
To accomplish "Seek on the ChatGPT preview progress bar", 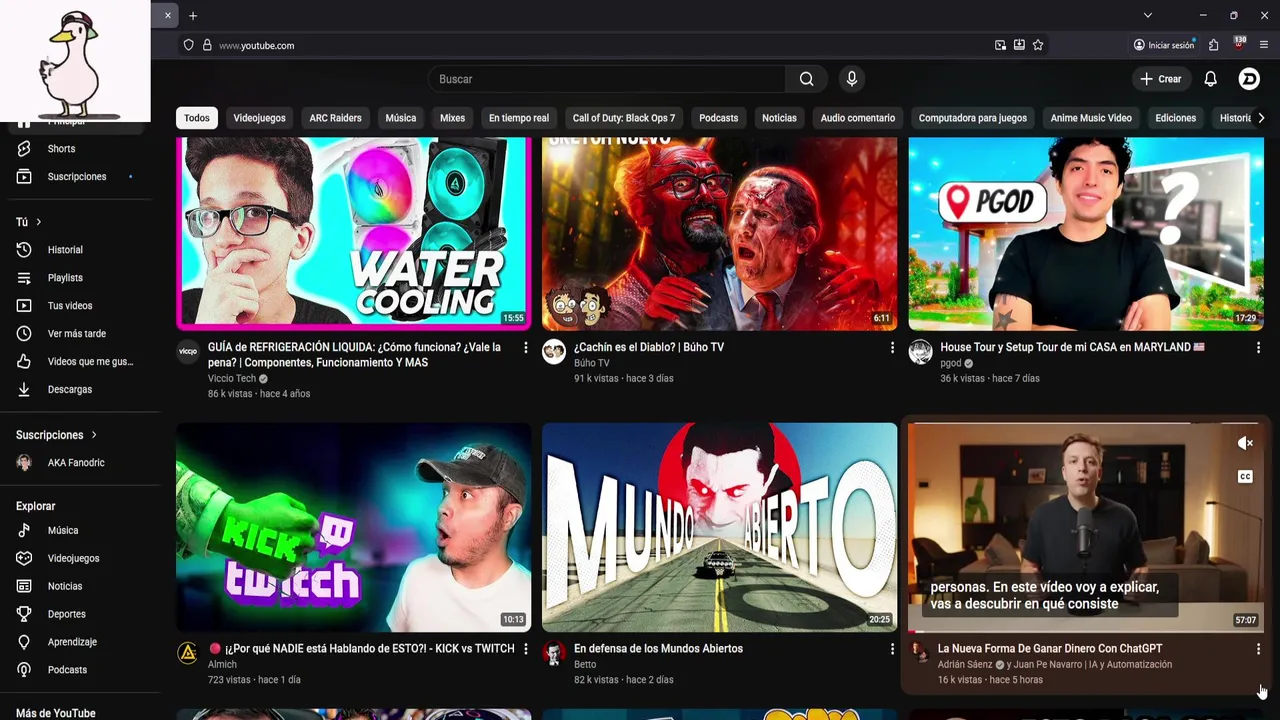I will [1086, 631].
